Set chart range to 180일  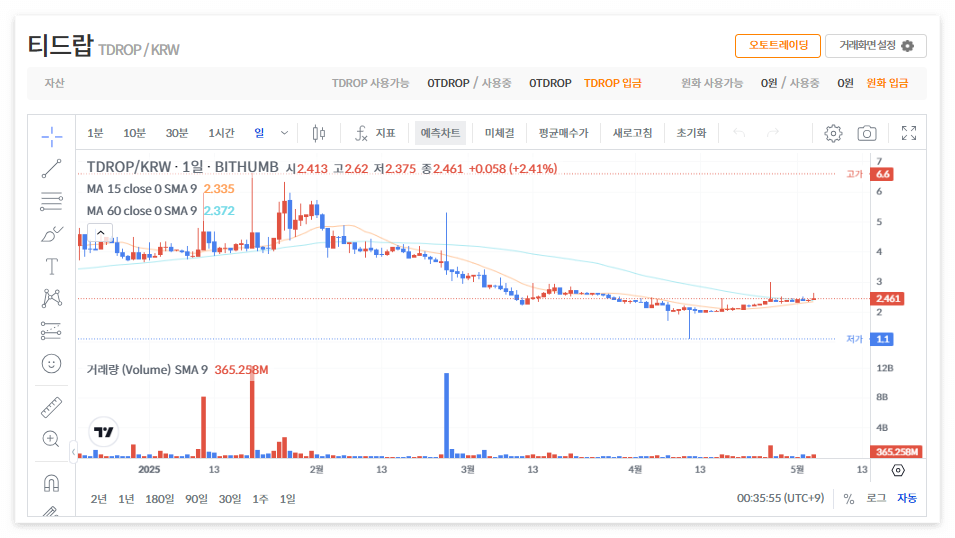[160, 499]
